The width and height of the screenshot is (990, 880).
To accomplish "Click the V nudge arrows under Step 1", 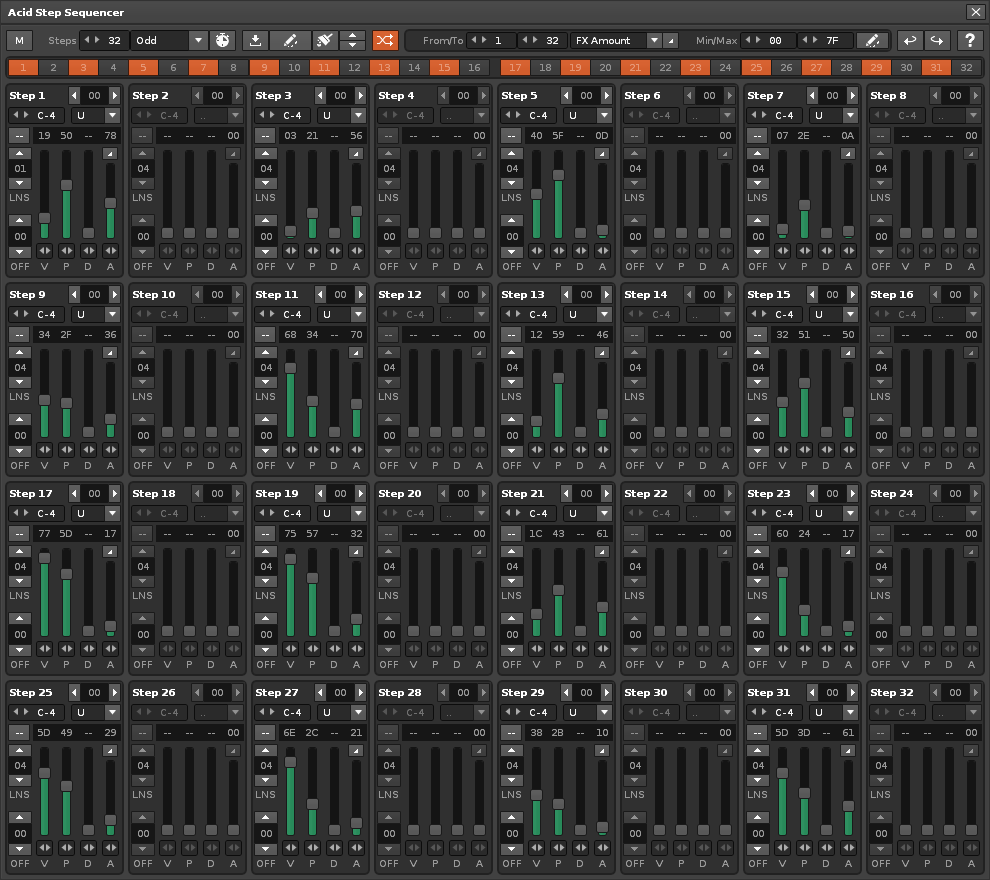I will coord(44,251).
